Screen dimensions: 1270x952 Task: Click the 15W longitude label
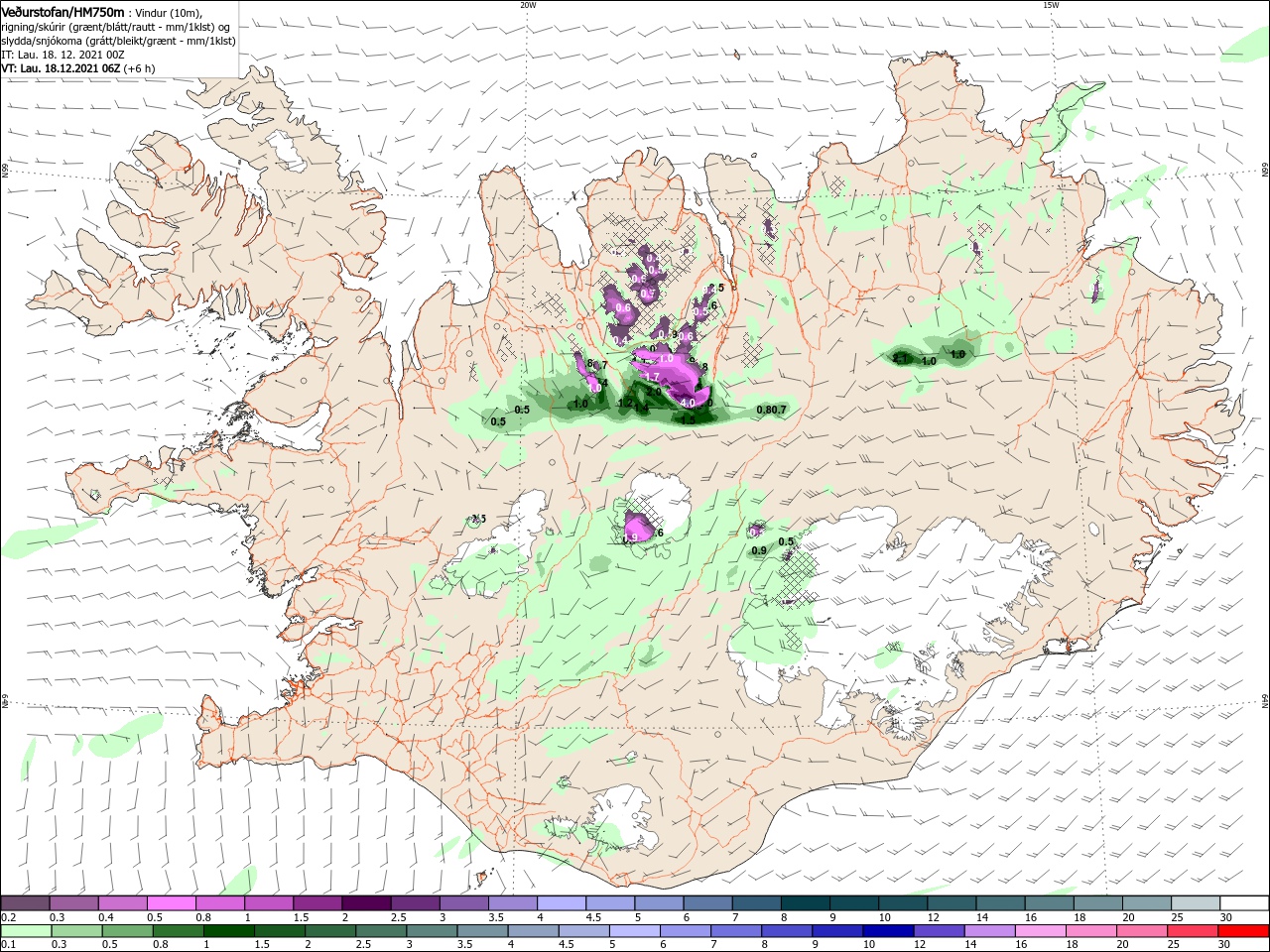[1051, 5]
